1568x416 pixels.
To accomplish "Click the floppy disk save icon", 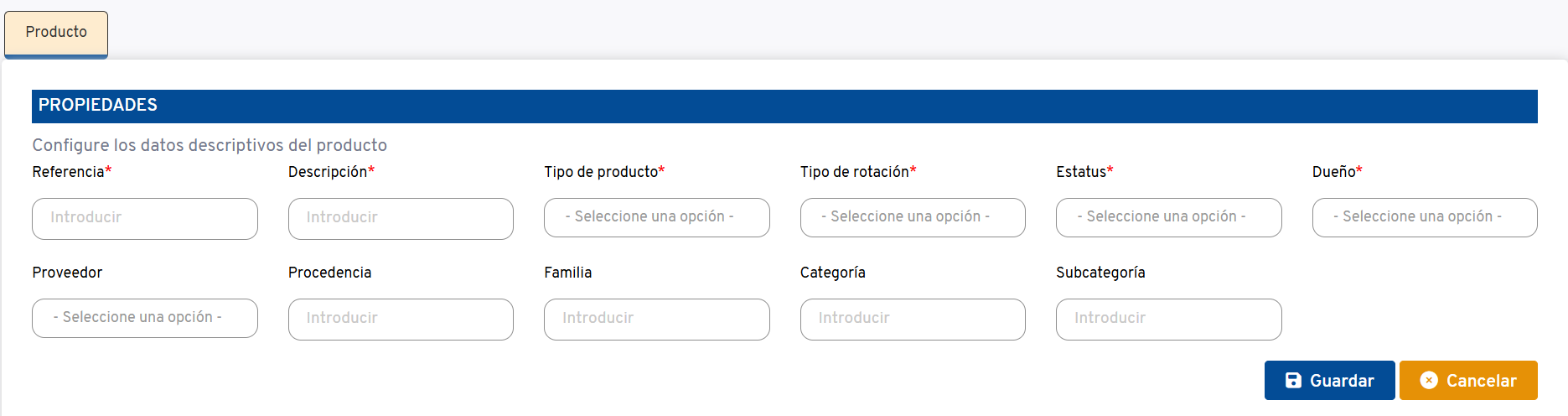I will click(1293, 381).
